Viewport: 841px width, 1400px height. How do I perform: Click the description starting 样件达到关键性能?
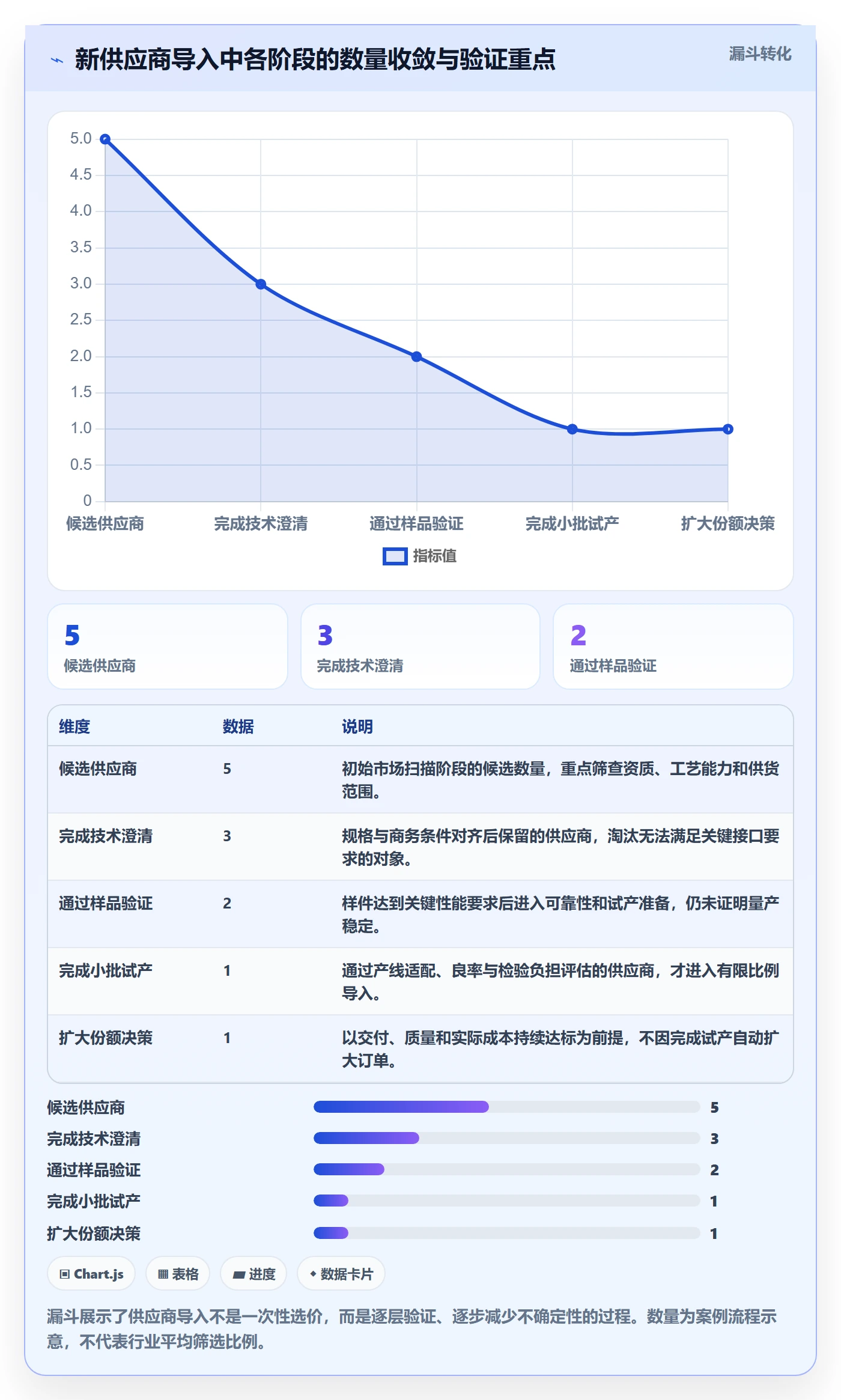click(x=560, y=915)
